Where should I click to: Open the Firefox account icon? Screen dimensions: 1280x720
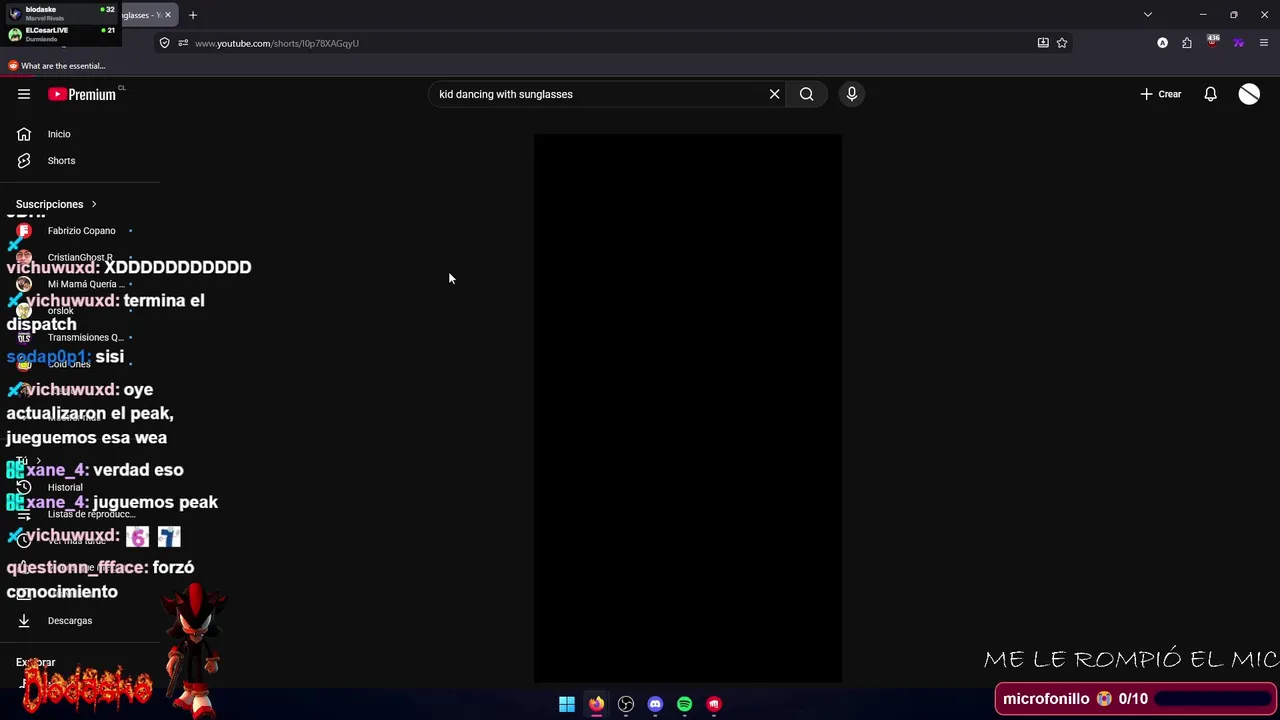(1162, 43)
